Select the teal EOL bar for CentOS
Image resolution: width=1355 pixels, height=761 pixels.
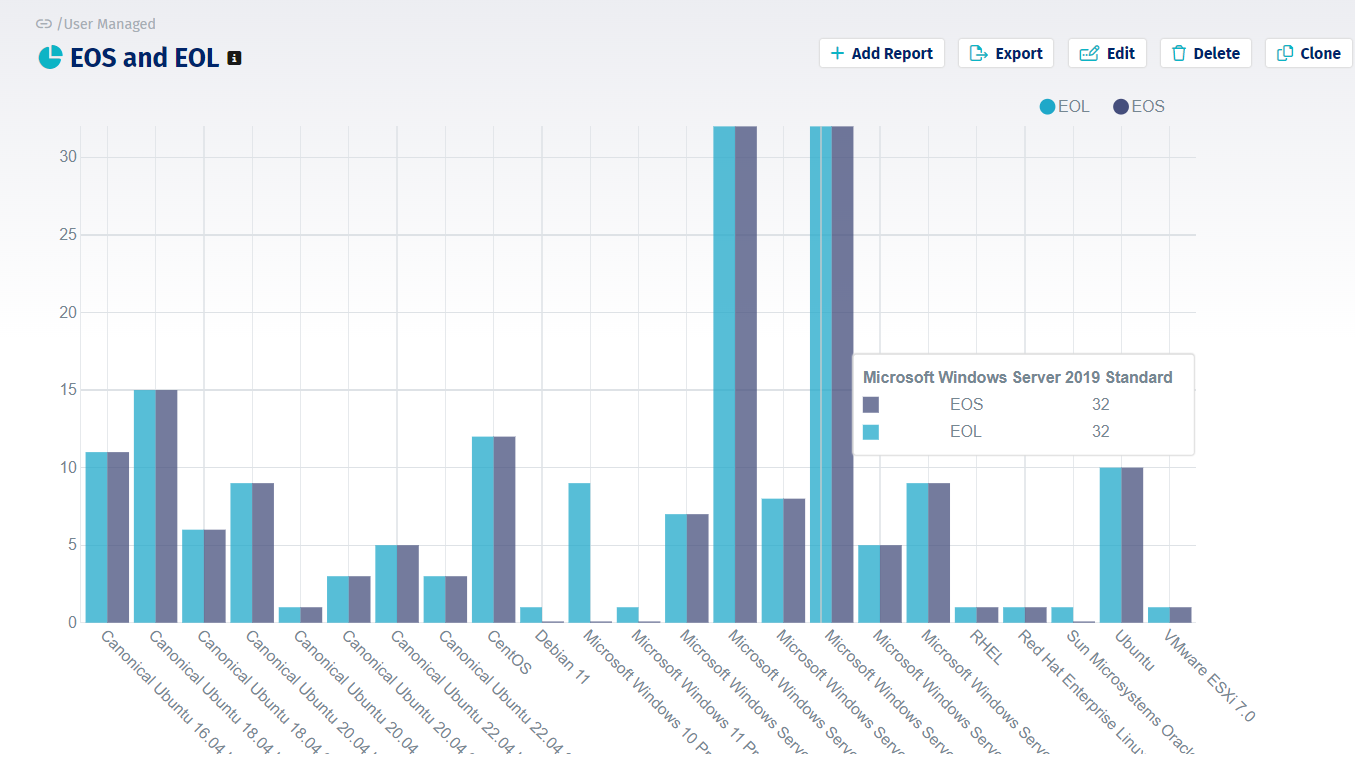483,529
